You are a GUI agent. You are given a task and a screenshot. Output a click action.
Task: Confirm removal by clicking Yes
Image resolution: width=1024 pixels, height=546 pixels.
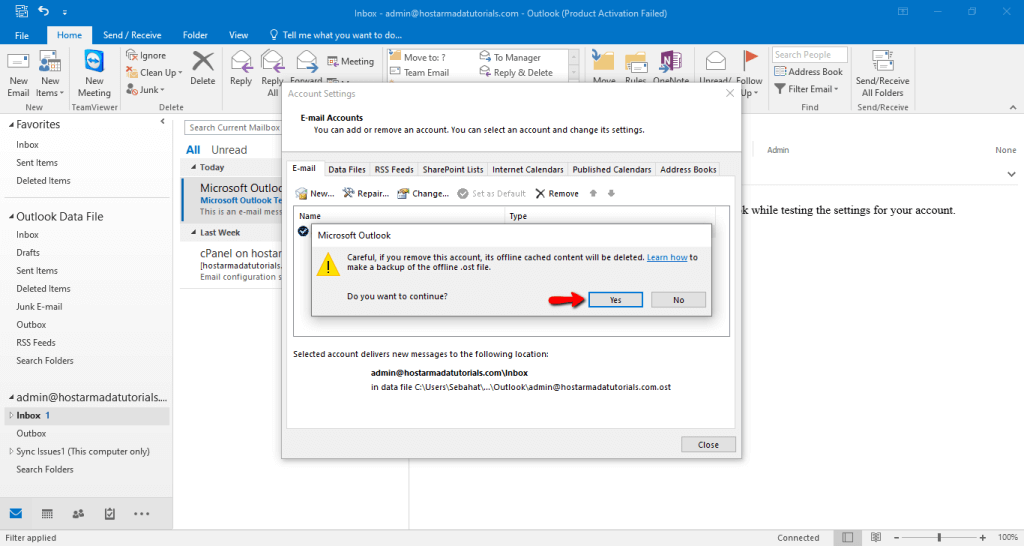[x=616, y=300]
